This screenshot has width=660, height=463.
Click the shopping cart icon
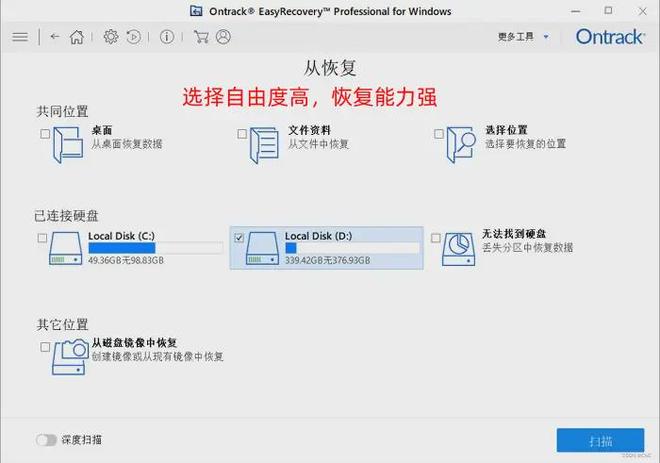pyautogui.click(x=201, y=37)
